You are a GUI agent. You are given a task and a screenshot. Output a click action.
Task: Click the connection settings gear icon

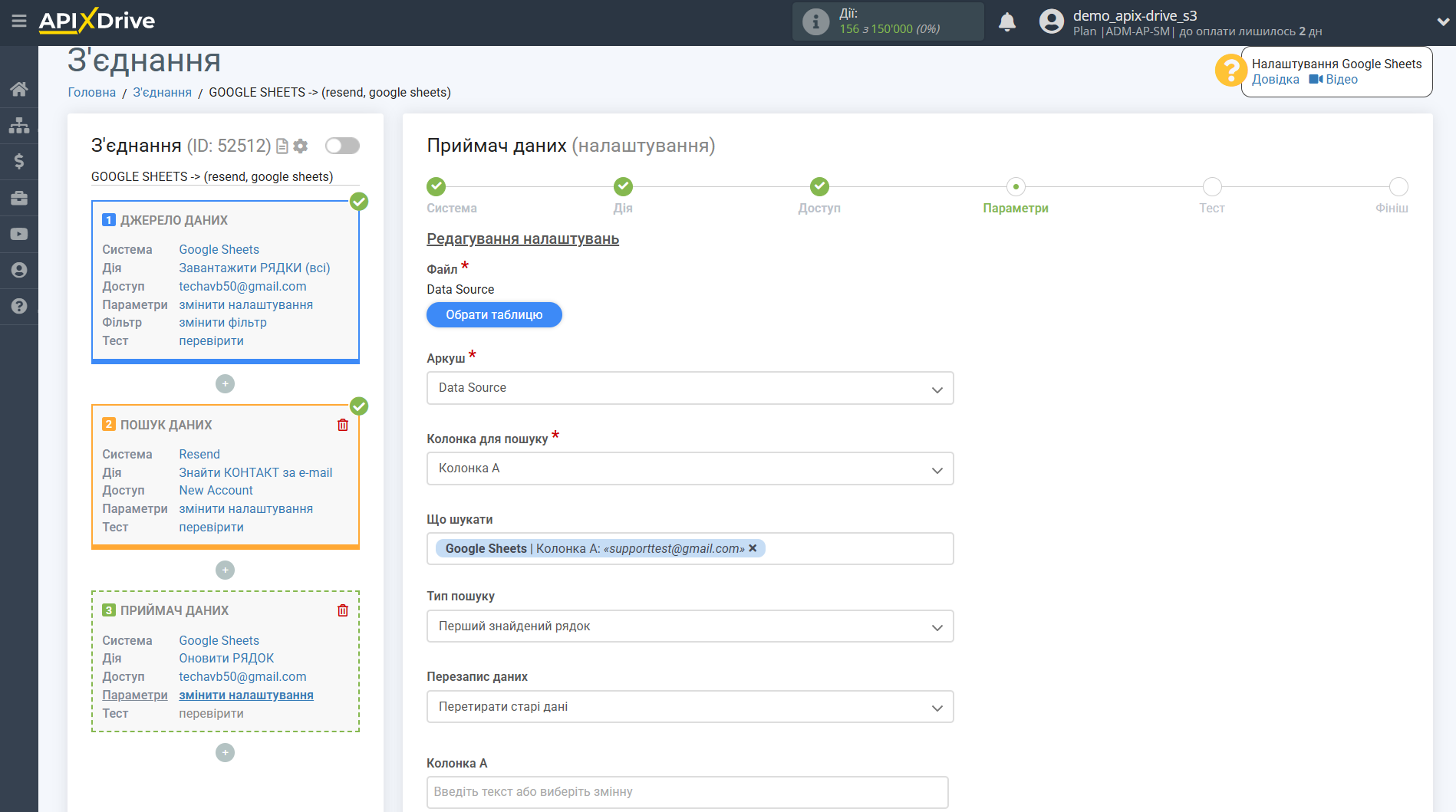(x=301, y=146)
